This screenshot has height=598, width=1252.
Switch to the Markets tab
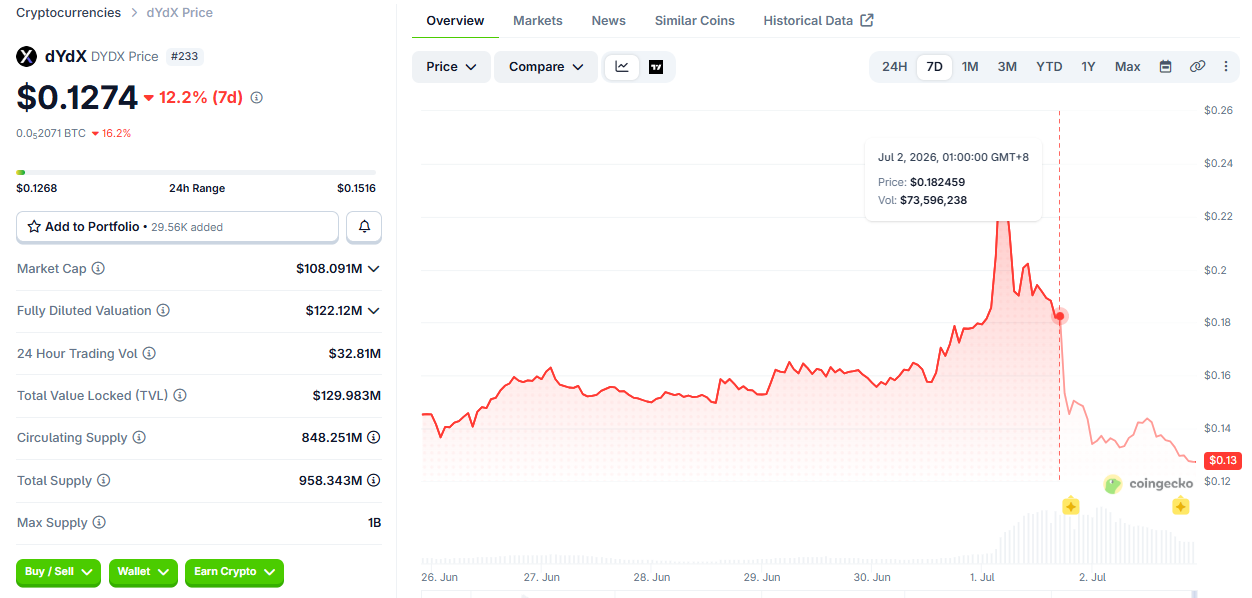538,21
